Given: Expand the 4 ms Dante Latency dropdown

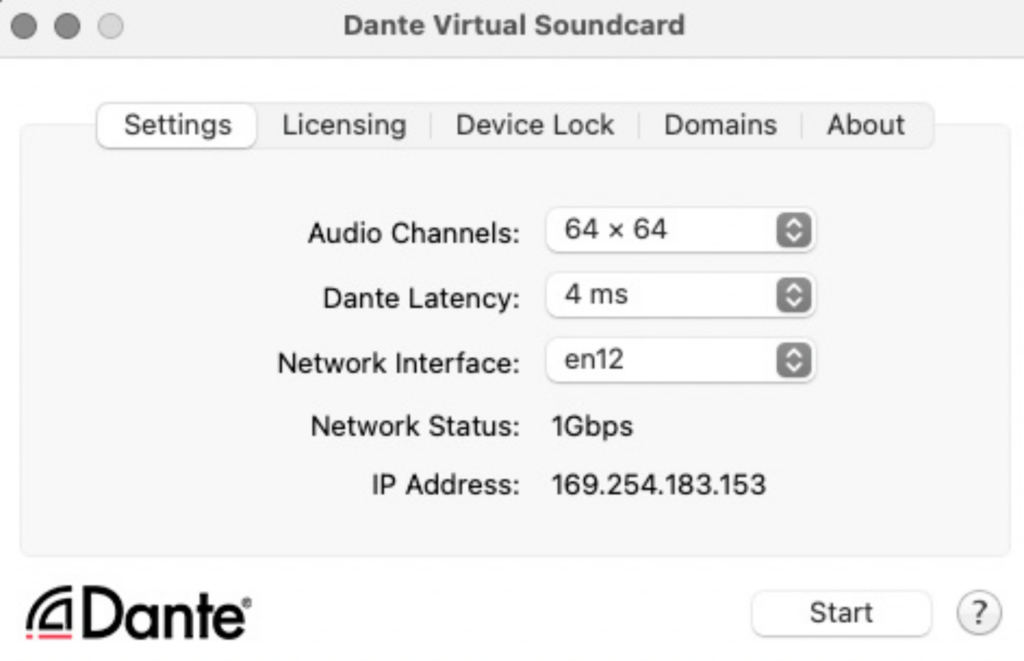Looking at the screenshot, I should (x=680, y=295).
